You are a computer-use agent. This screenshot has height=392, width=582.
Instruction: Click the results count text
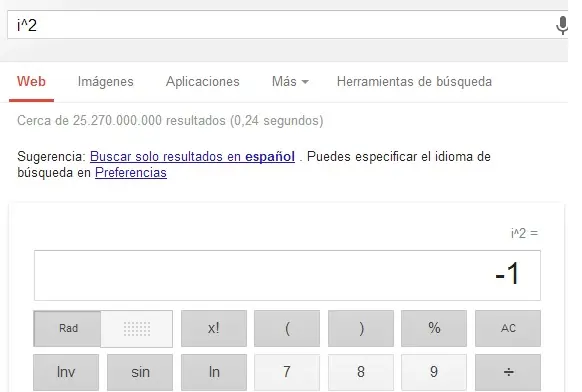170,121
